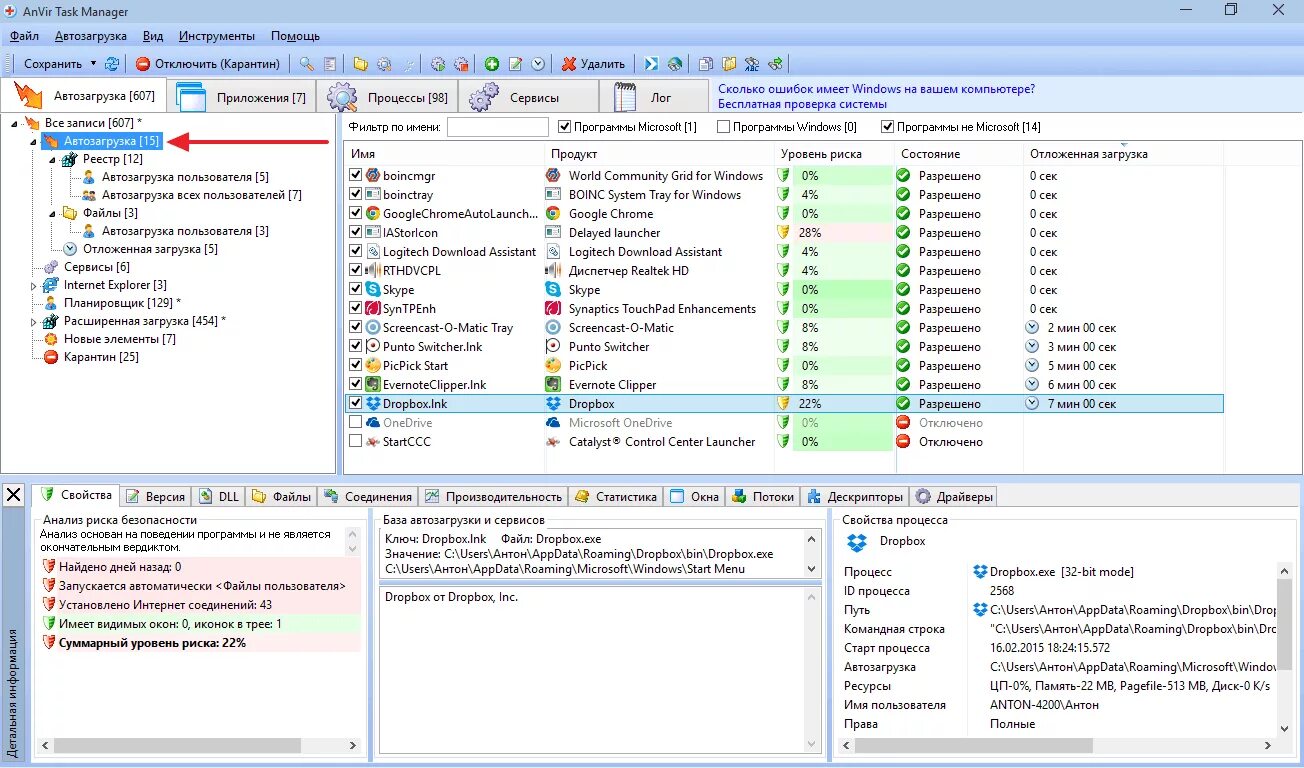Toggle the Программы Microsoft filter checkbox
This screenshot has width=1304, height=768.
[x=565, y=127]
